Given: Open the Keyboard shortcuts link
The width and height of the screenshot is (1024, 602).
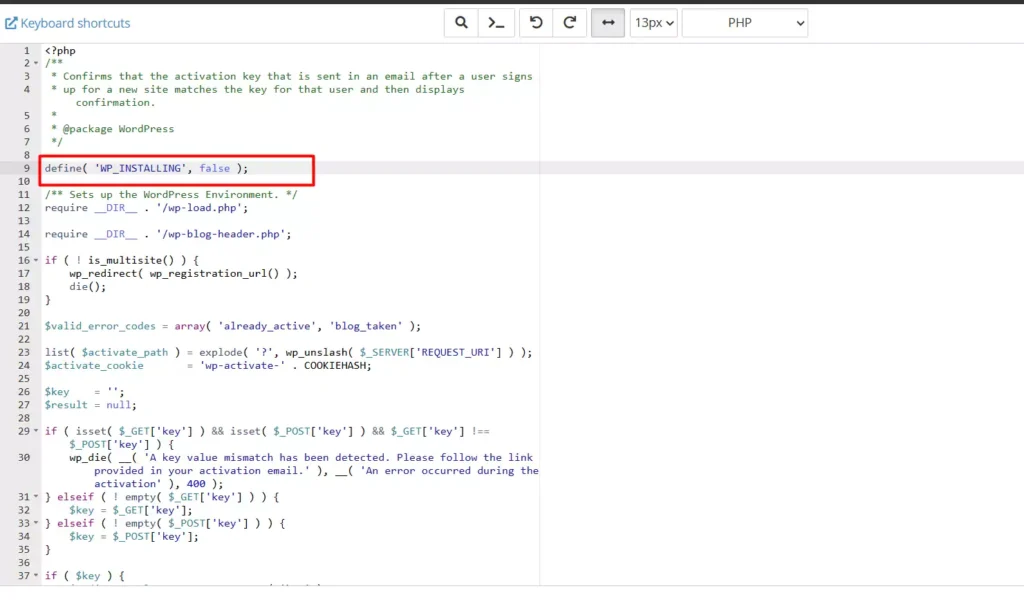Looking at the screenshot, I should coord(68,23).
